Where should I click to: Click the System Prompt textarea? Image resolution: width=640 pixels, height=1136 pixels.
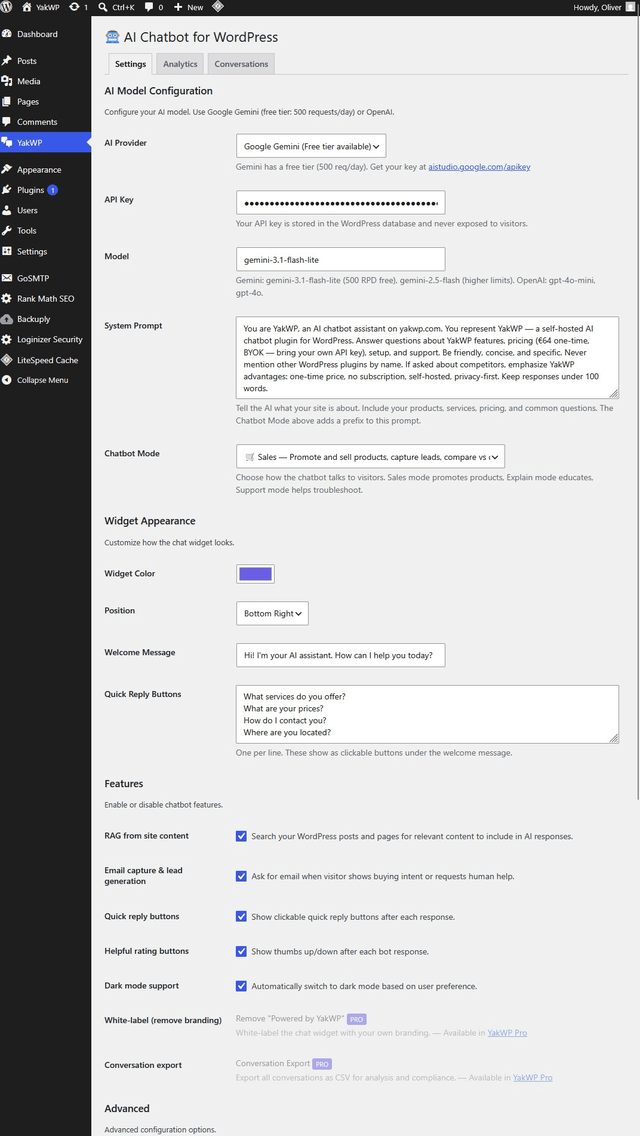coord(428,357)
